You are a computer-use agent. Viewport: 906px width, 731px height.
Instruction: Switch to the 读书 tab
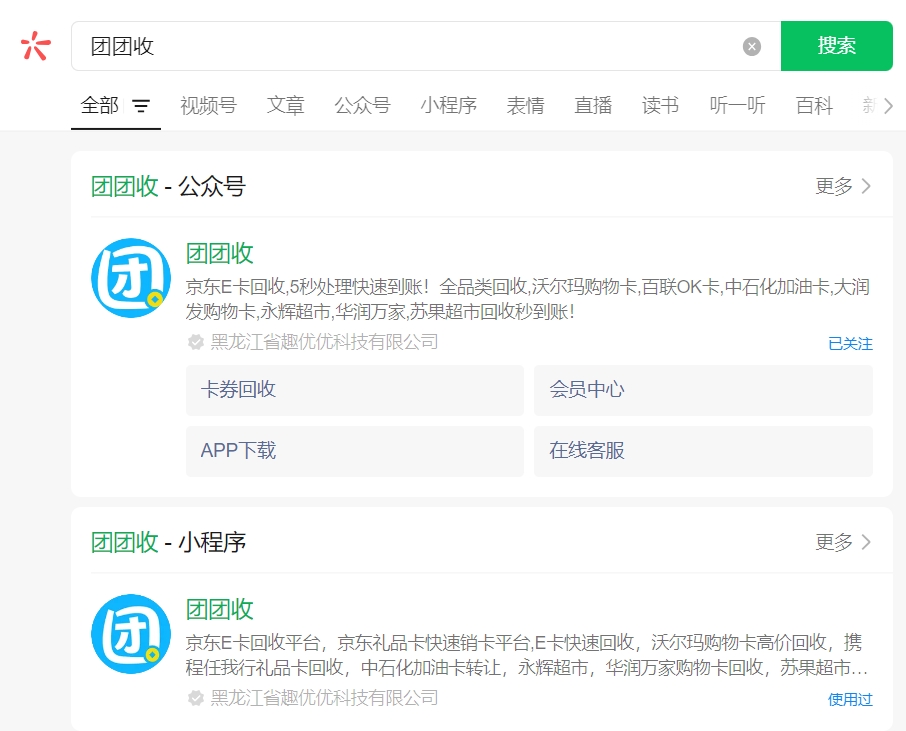click(x=660, y=106)
